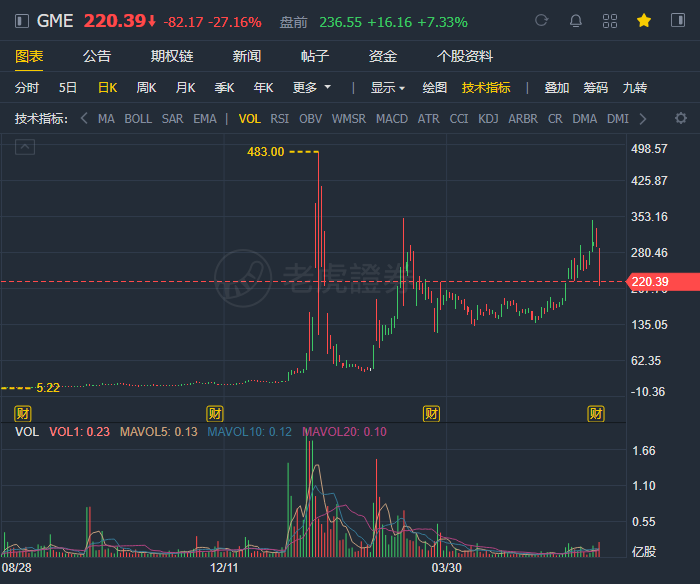Select the DMI indicator
The width and height of the screenshot is (700, 584).
pos(617,119)
